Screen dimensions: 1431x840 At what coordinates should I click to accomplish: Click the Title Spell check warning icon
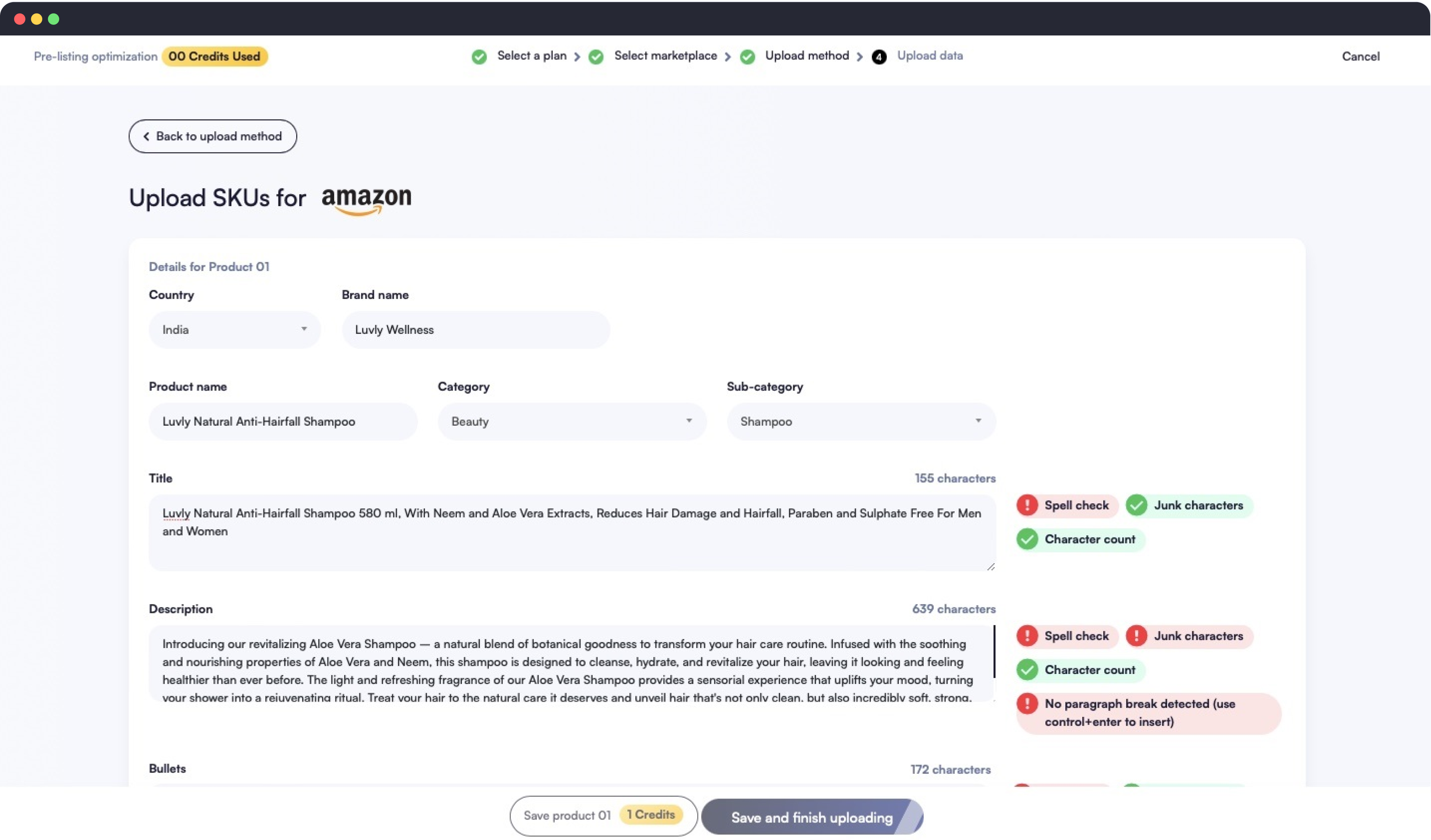pyautogui.click(x=1027, y=505)
